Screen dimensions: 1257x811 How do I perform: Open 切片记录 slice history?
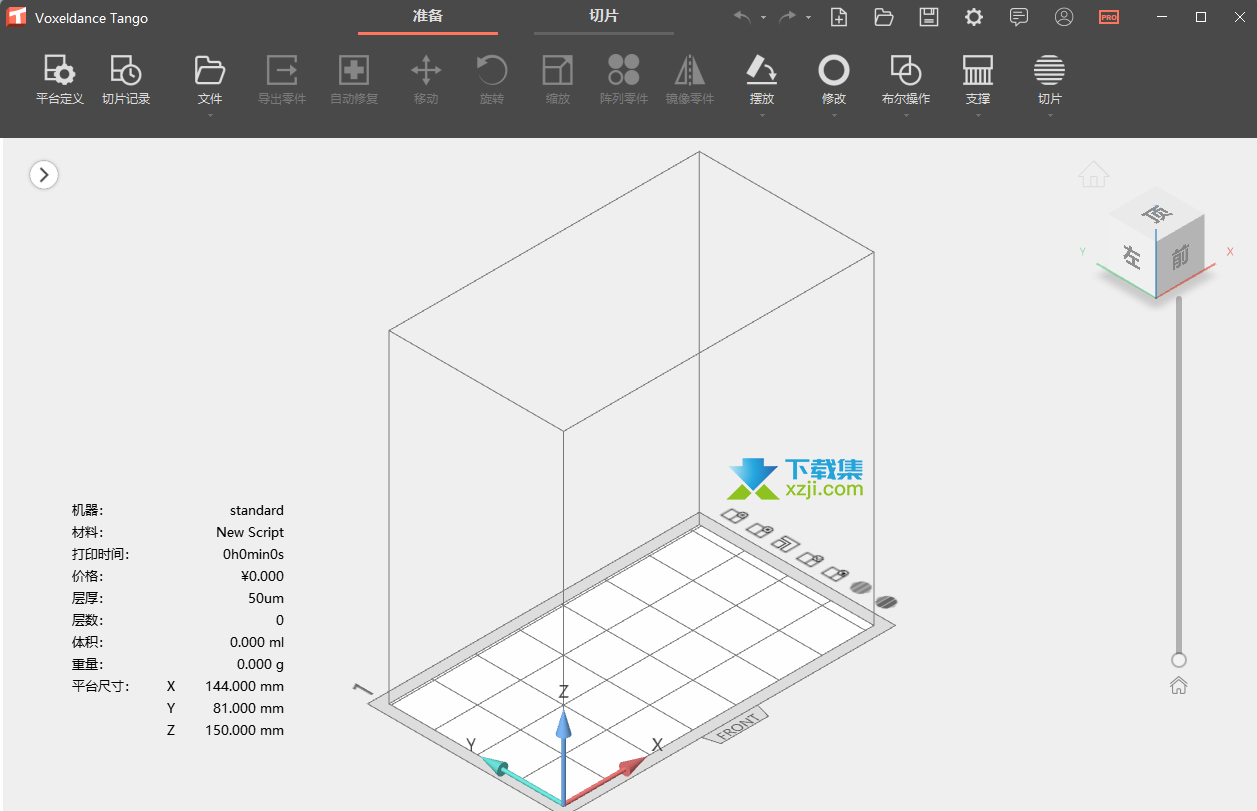126,80
